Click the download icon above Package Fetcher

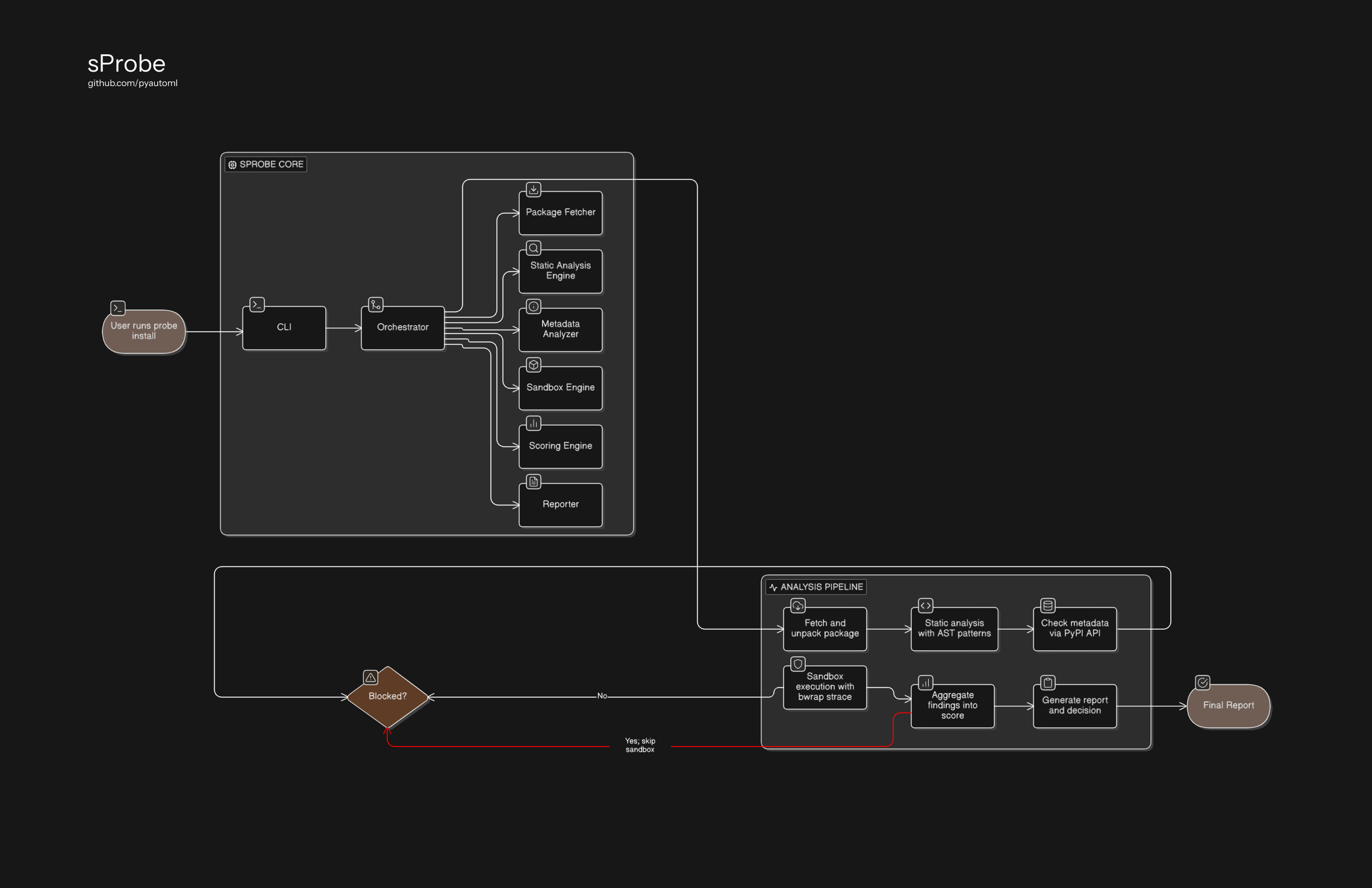click(534, 190)
